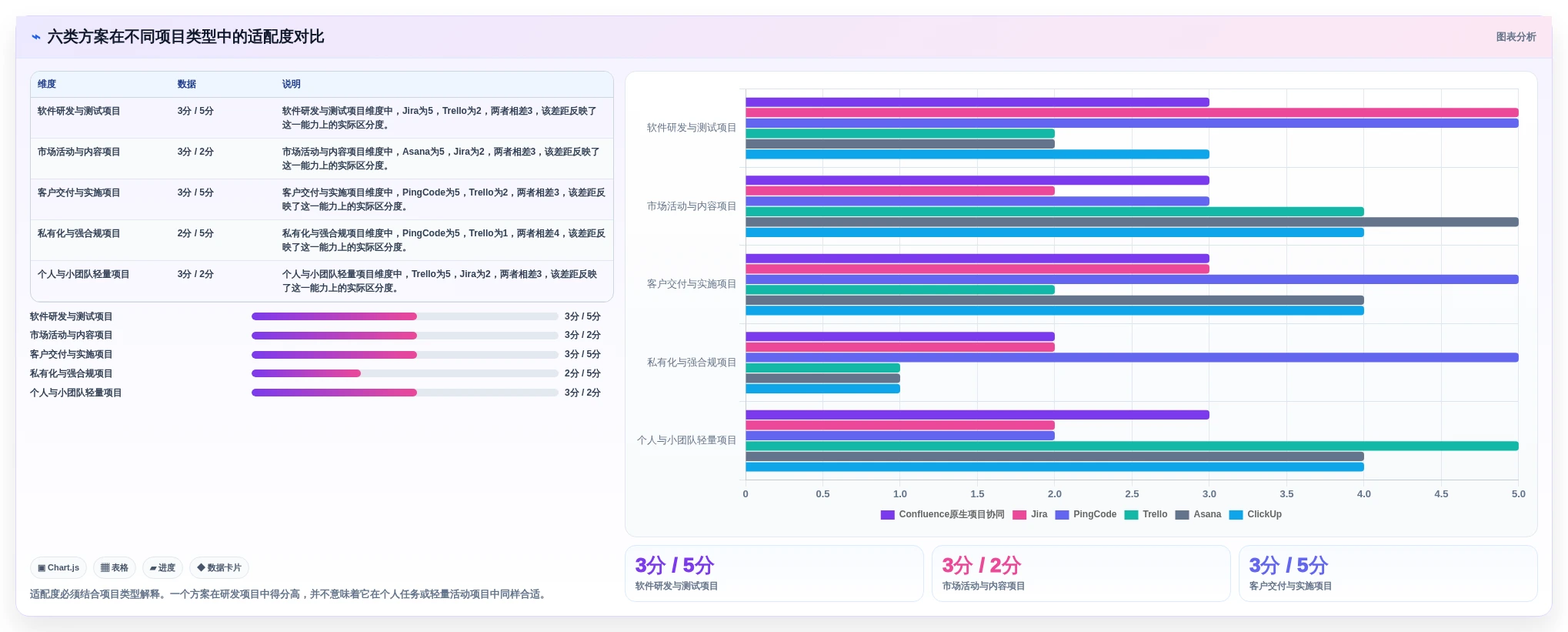1568x632 pixels.
Task: Toggle the ClickUp legend item
Action: (1255, 515)
